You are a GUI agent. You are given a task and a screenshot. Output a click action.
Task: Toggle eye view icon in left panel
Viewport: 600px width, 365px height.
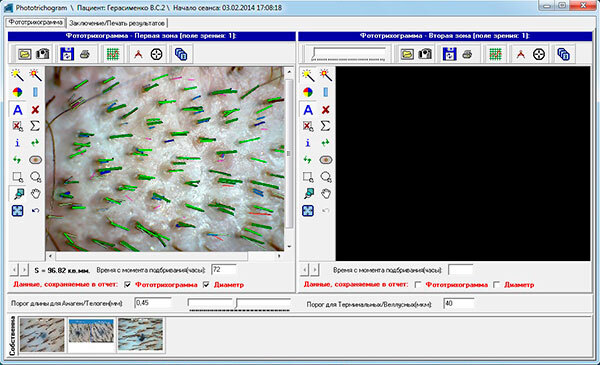35,160
